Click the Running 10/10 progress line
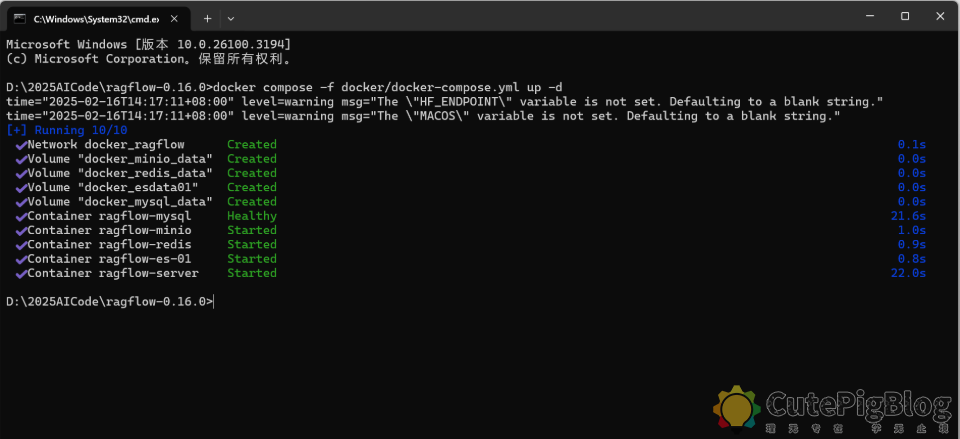Viewport: 960px width, 439px height. pyautogui.click(x=67, y=130)
